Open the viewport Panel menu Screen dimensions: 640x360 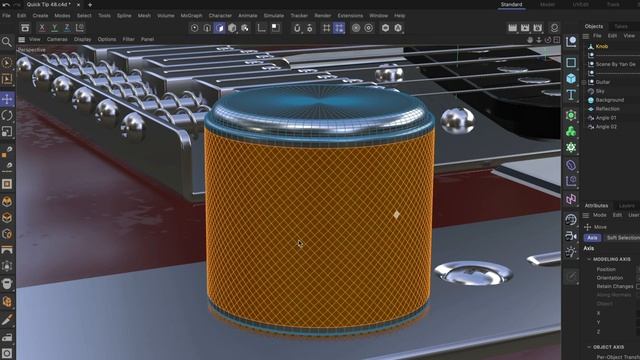click(147, 39)
